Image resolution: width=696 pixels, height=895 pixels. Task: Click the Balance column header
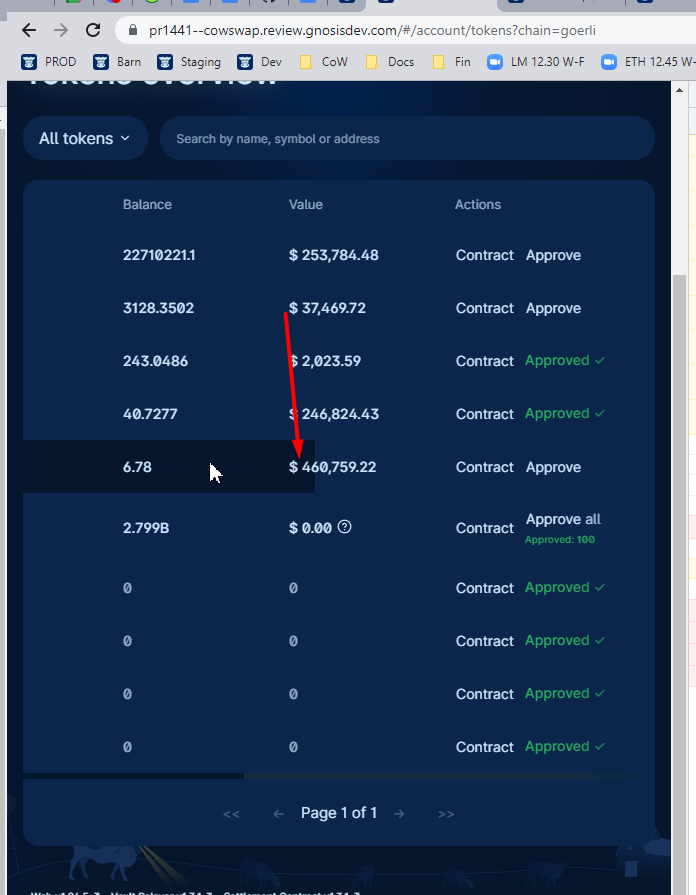point(147,204)
